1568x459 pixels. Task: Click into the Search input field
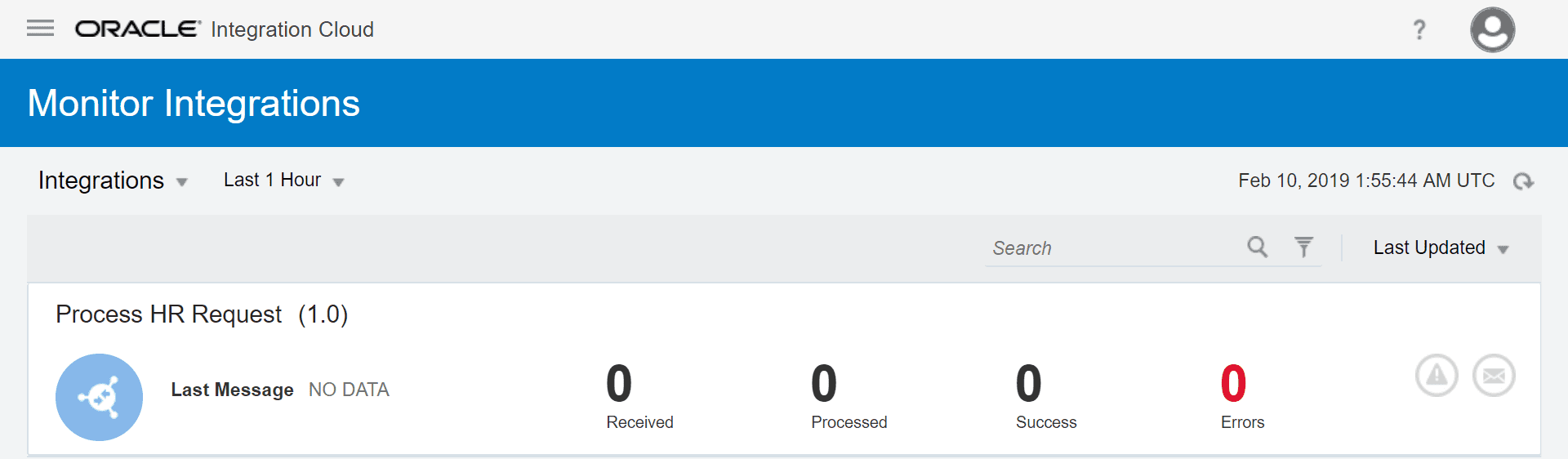pyautogui.click(x=1115, y=248)
